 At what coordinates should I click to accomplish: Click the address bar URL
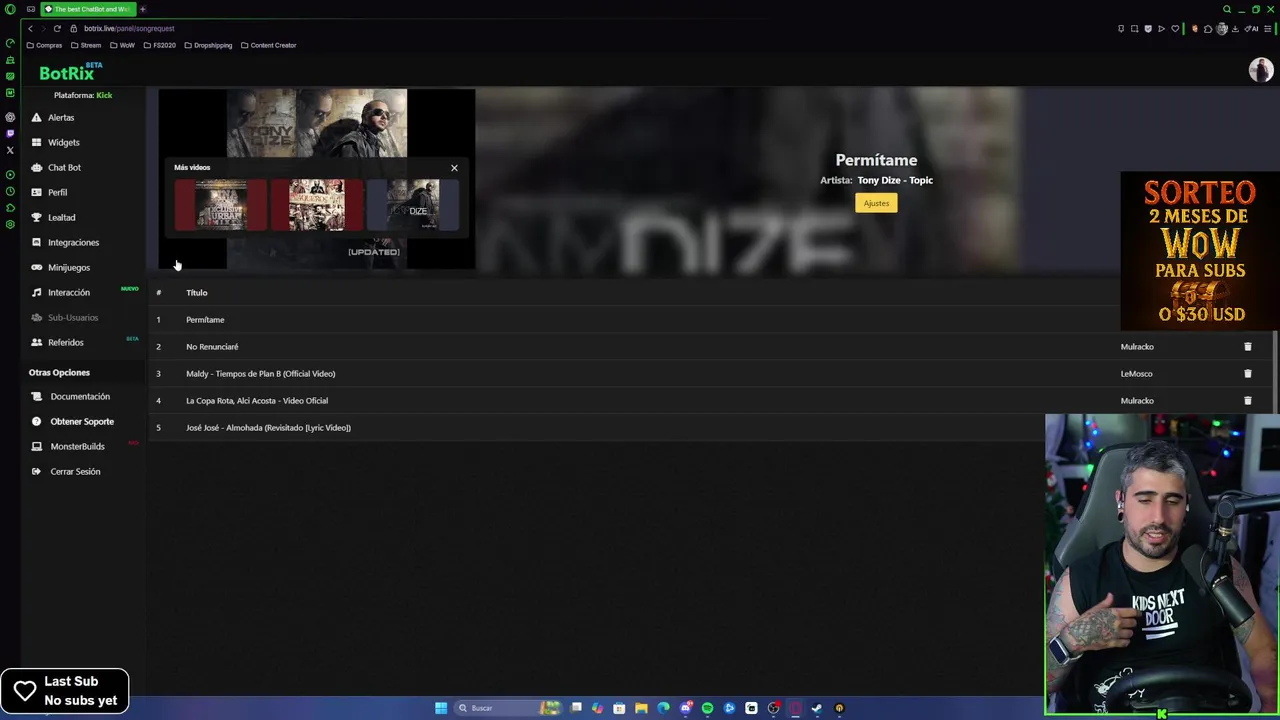coord(129,28)
